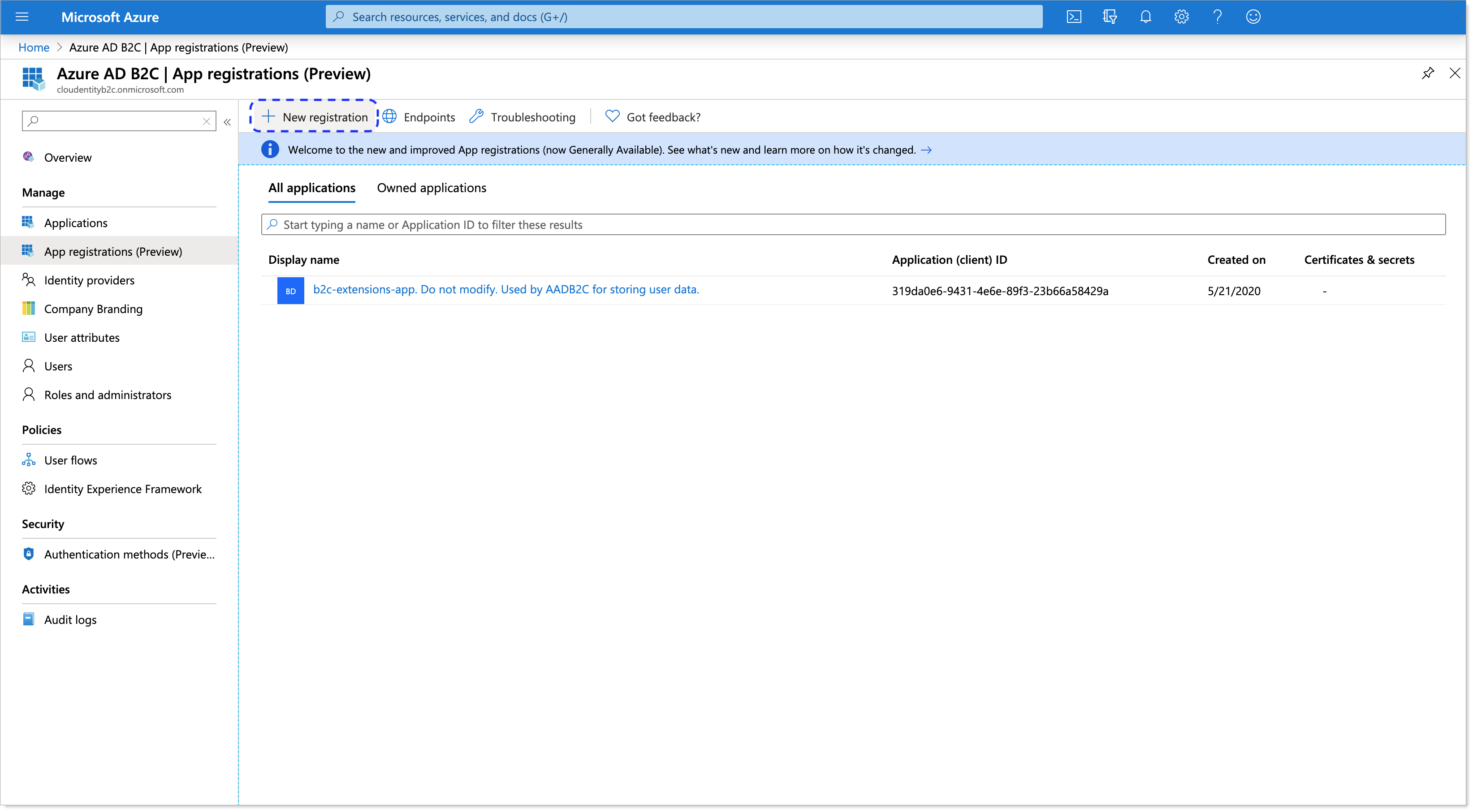
Task: Open Roles and administrators
Action: [108, 394]
